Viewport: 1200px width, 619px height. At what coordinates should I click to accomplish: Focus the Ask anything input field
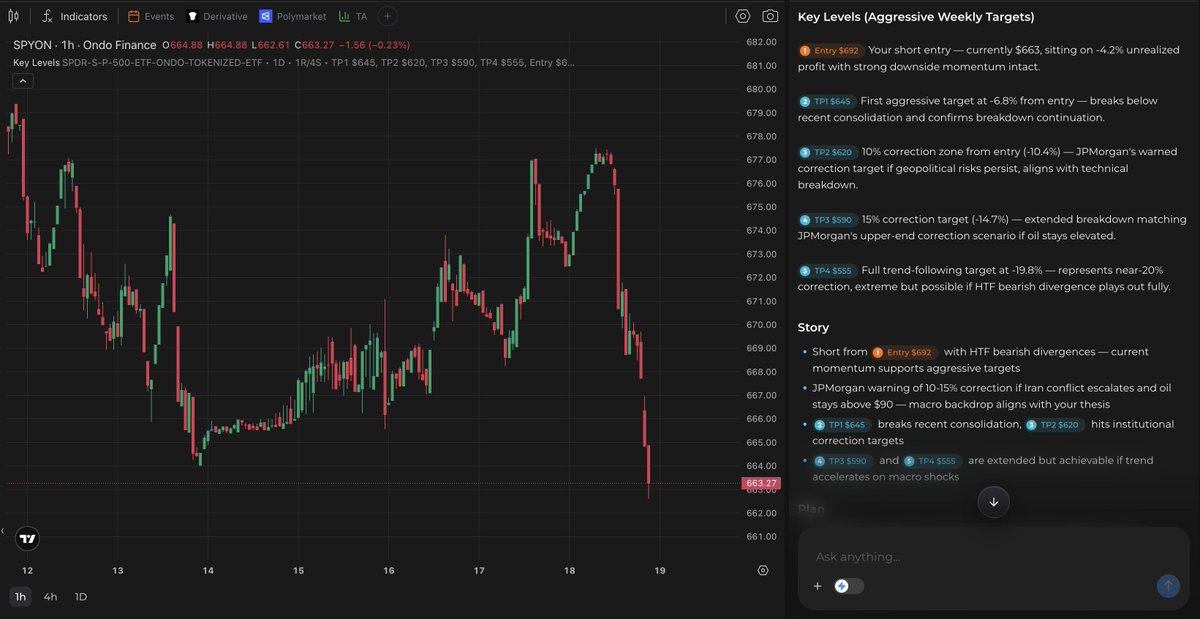[x=993, y=557]
